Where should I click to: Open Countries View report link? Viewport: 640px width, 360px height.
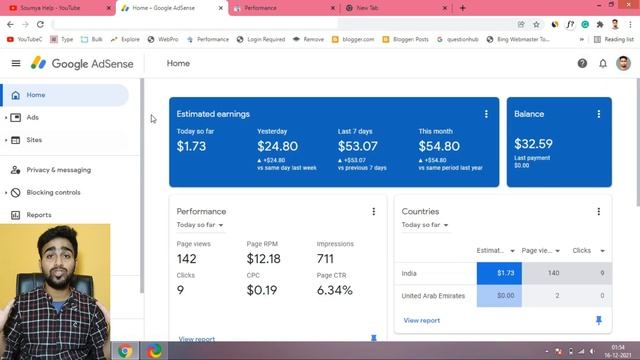pos(422,320)
